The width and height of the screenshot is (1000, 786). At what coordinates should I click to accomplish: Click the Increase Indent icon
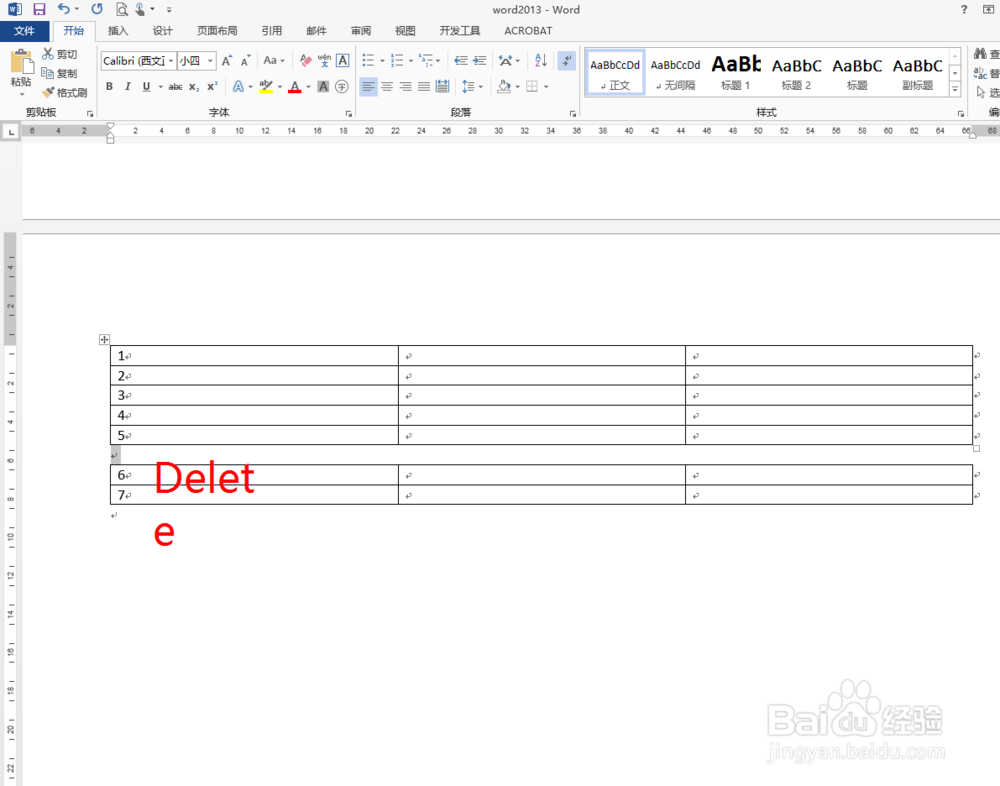[x=479, y=61]
